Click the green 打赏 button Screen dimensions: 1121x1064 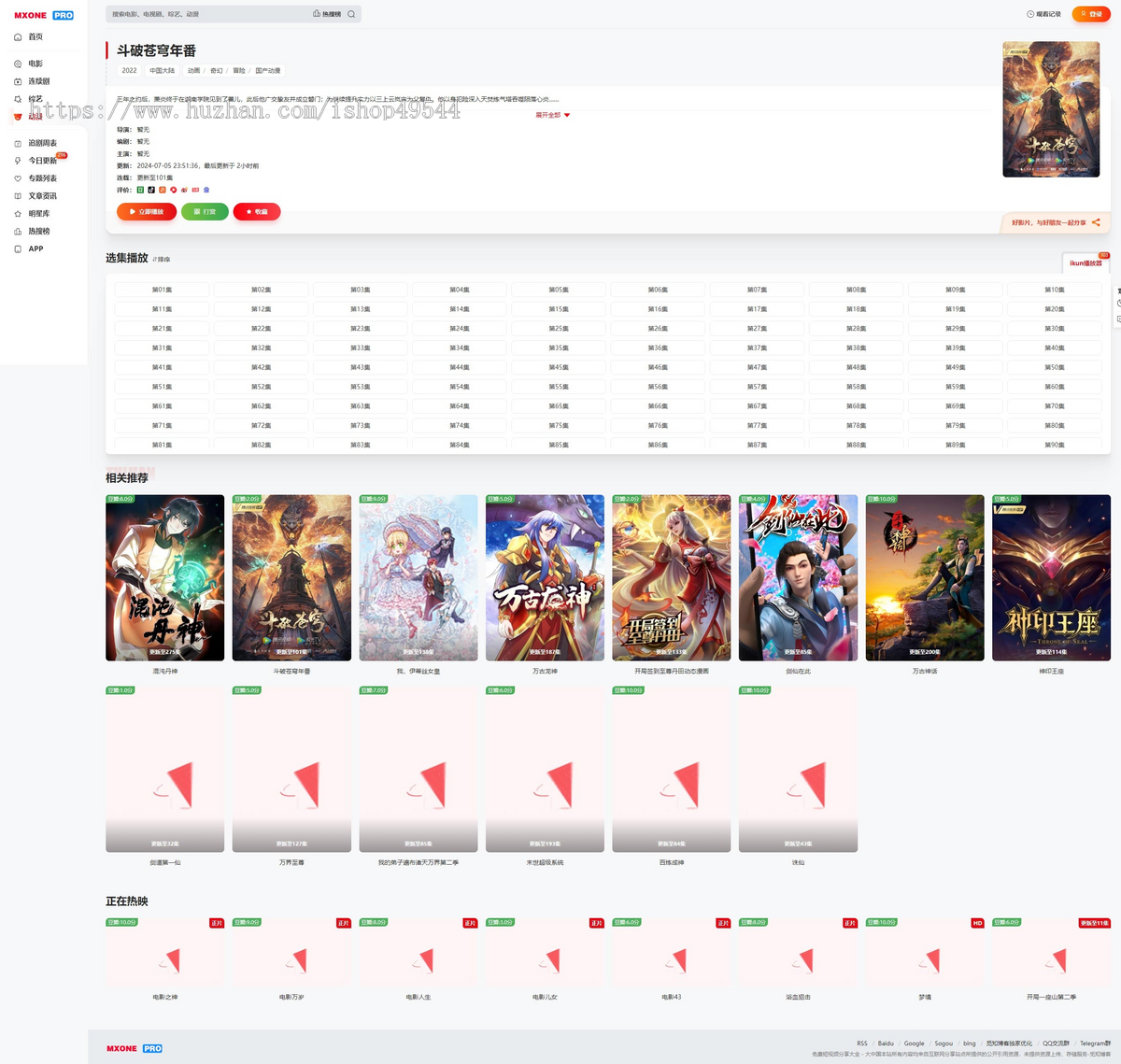click(205, 212)
